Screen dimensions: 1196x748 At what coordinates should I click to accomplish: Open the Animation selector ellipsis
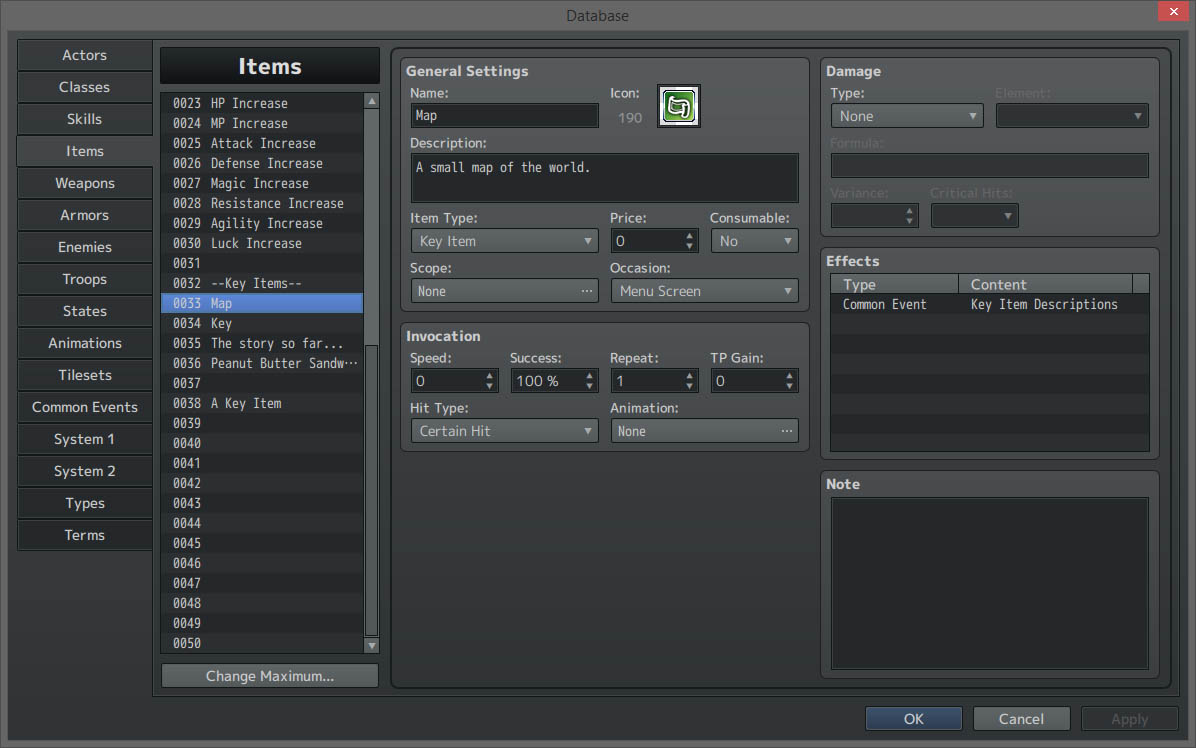pyautogui.click(x=786, y=431)
